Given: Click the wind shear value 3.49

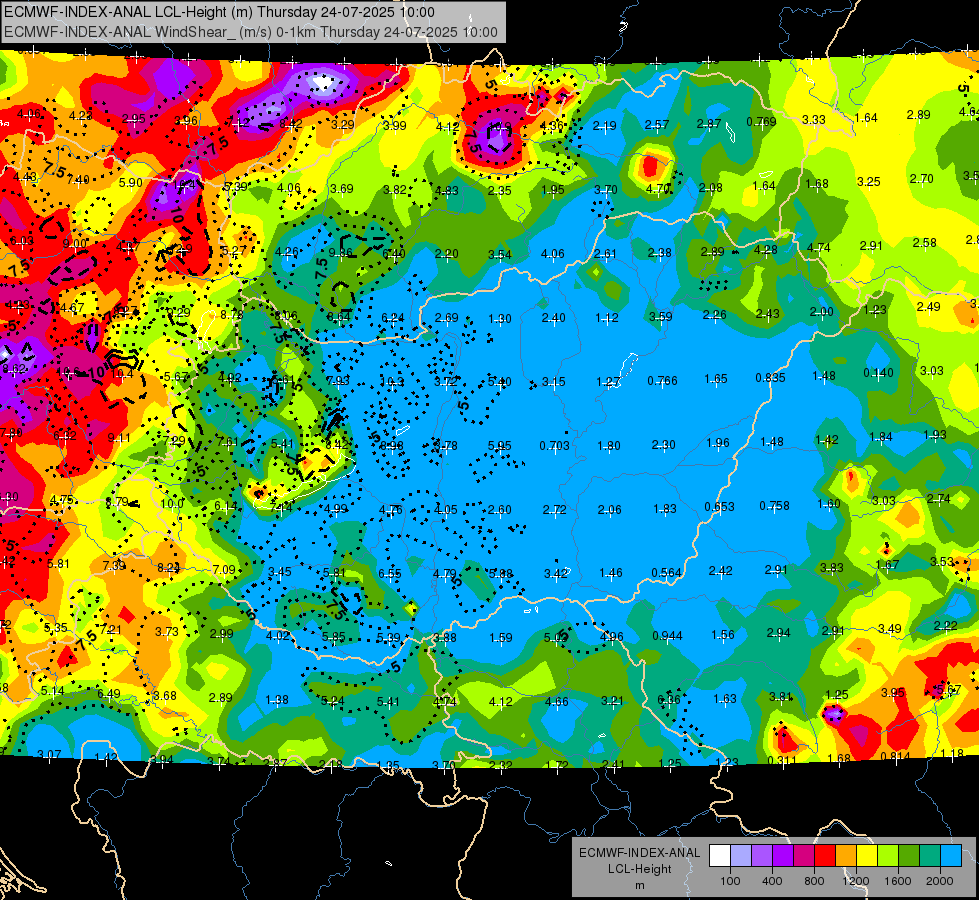Looking at the screenshot, I should tap(889, 628).
